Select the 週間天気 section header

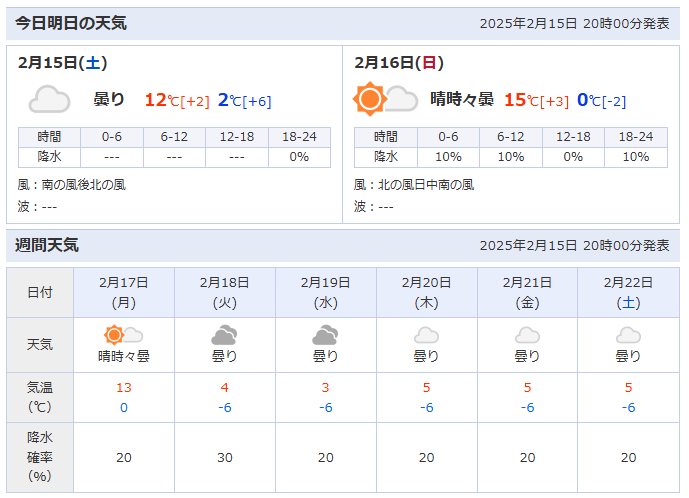(x=47, y=245)
